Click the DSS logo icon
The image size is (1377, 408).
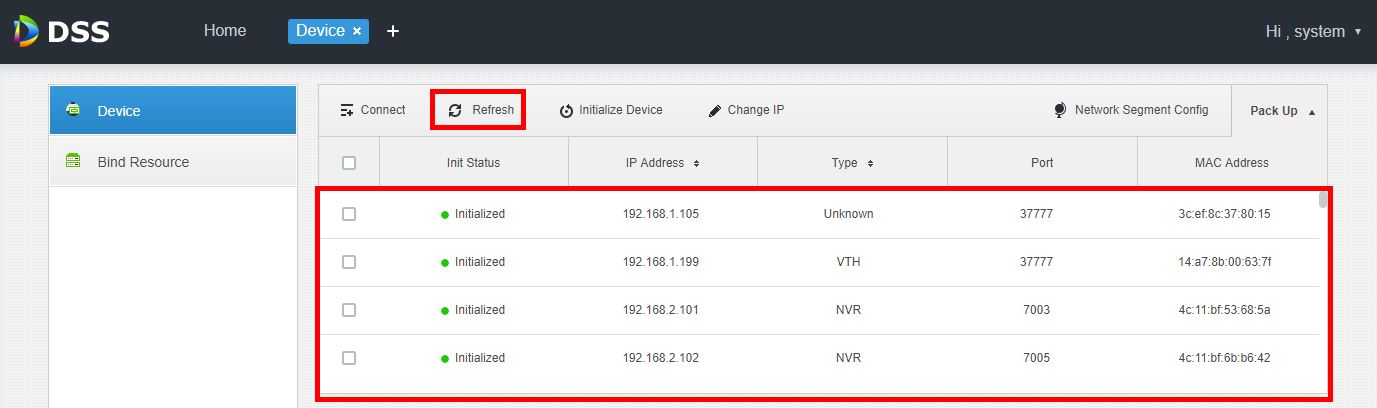26,31
